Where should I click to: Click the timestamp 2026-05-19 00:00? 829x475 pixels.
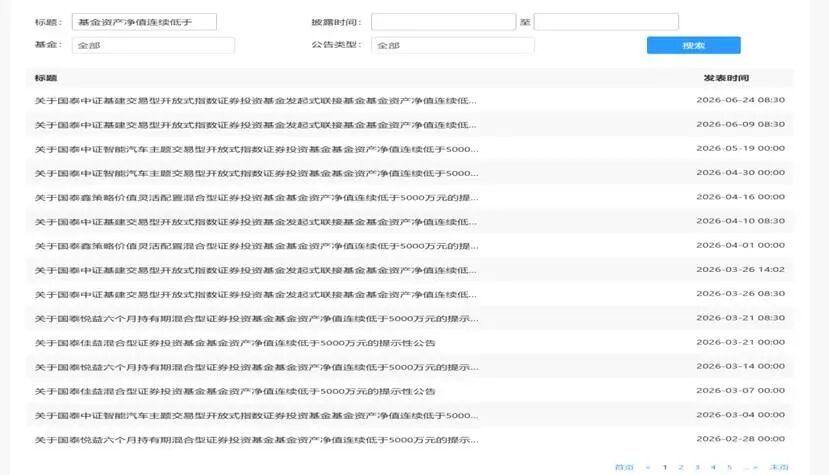pyautogui.click(x=740, y=148)
